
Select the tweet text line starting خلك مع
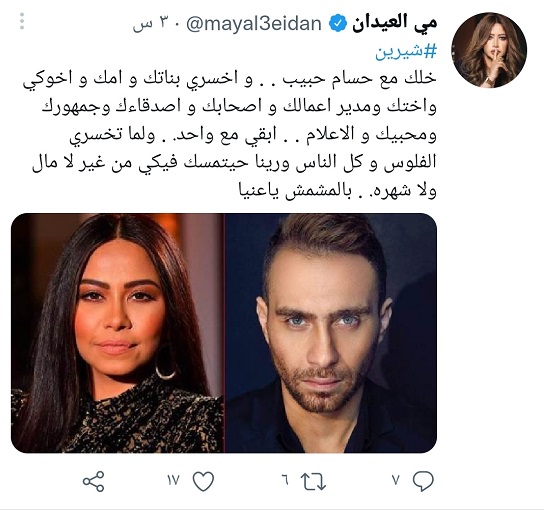pos(230,79)
